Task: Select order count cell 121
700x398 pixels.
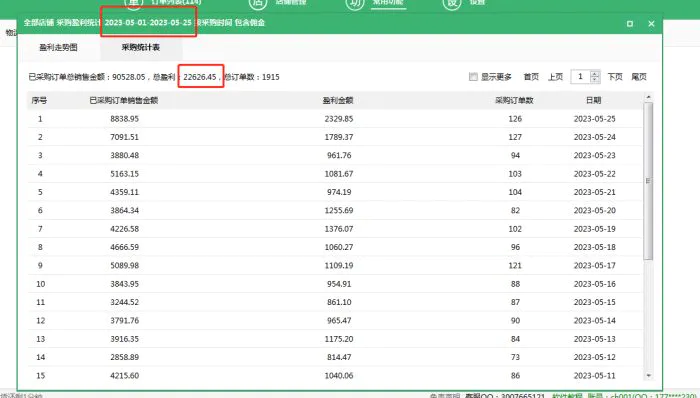Action: click(515, 265)
